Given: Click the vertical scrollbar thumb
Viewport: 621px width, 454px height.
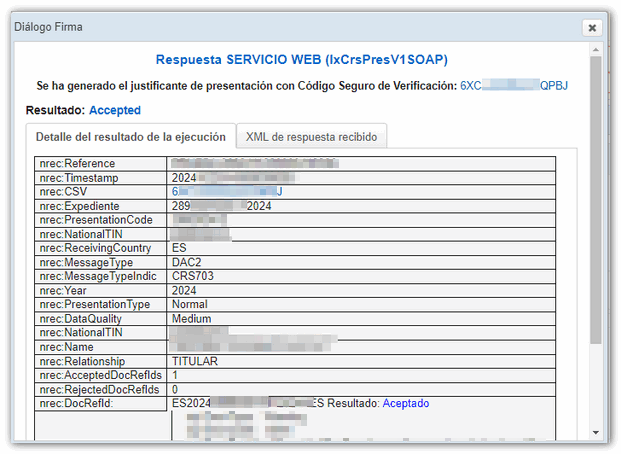Looking at the screenshot, I should (x=596, y=200).
